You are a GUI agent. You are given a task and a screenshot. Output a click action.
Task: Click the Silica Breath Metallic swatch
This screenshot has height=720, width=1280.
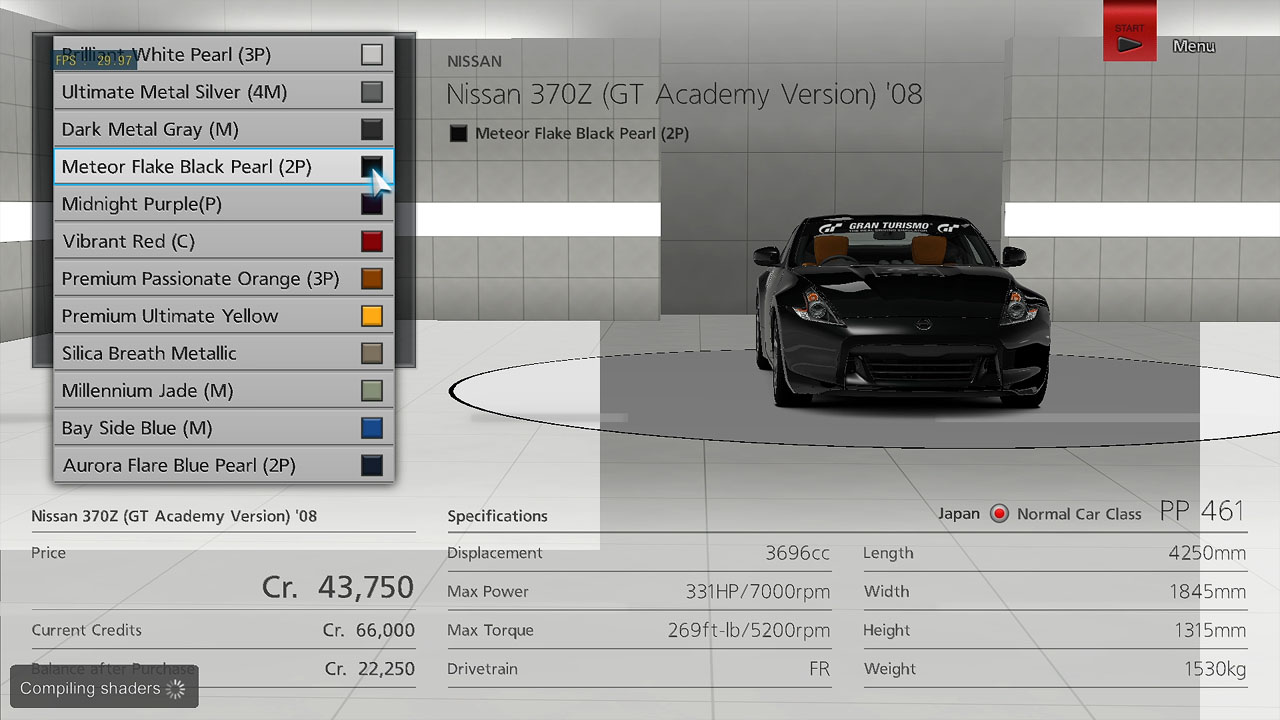pyautogui.click(x=372, y=353)
